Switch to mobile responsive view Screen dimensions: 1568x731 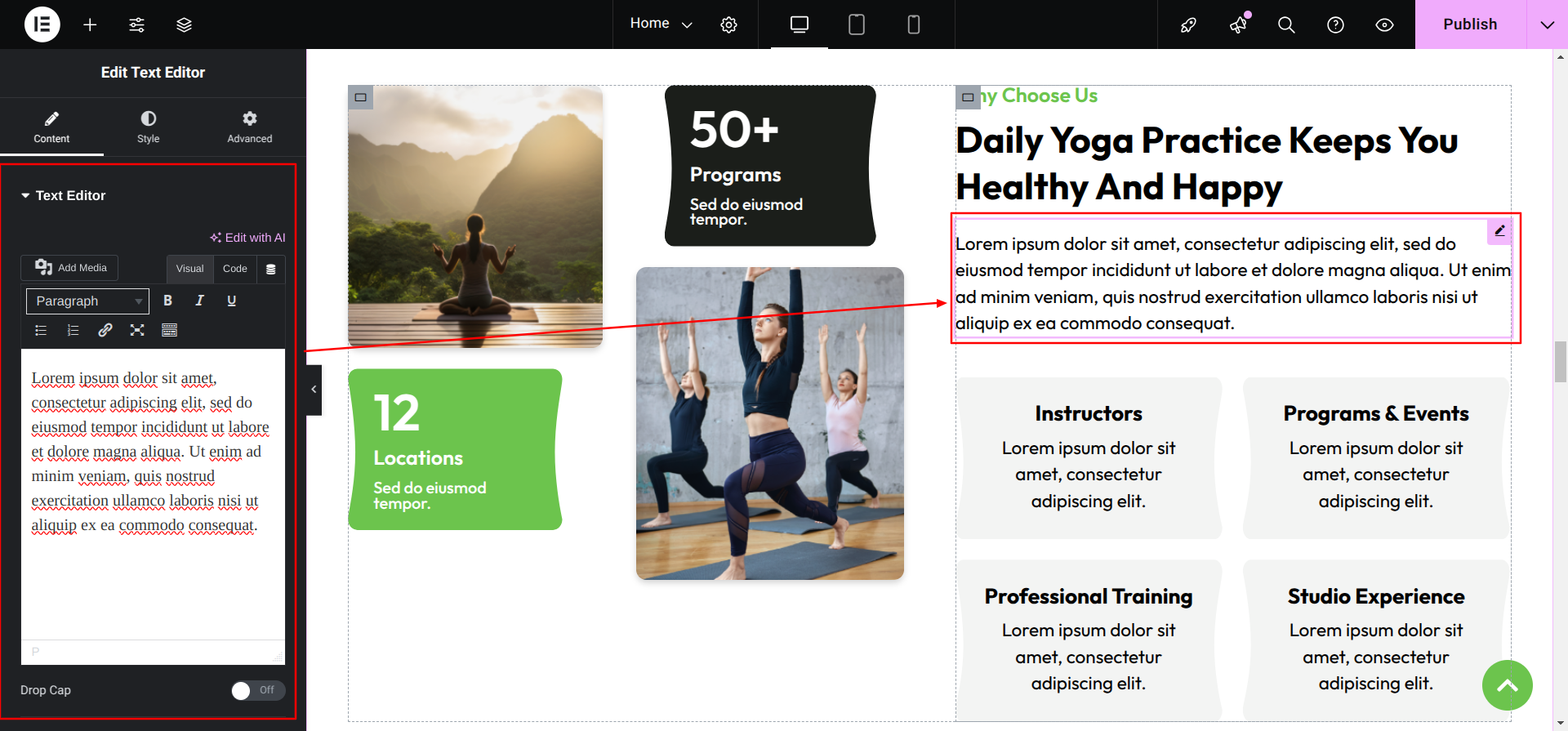[914, 25]
